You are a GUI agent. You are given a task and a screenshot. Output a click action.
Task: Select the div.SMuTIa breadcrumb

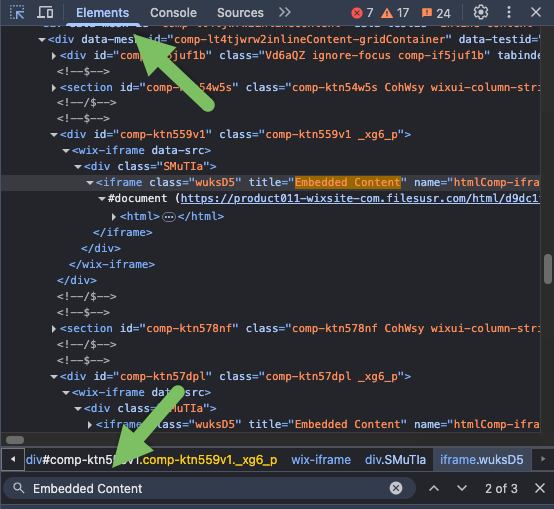[x=395, y=460]
